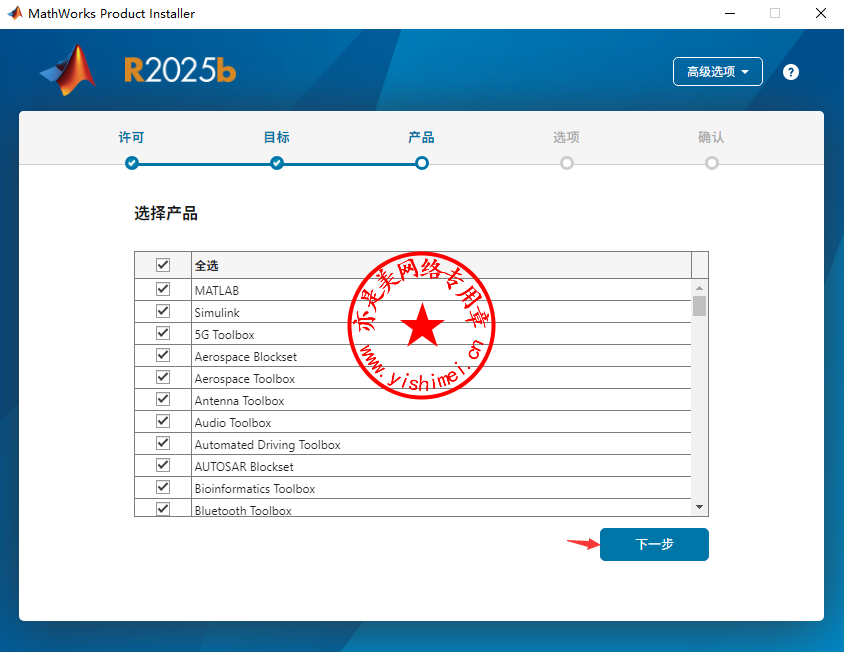Click the 目标 step label

[x=277, y=138]
